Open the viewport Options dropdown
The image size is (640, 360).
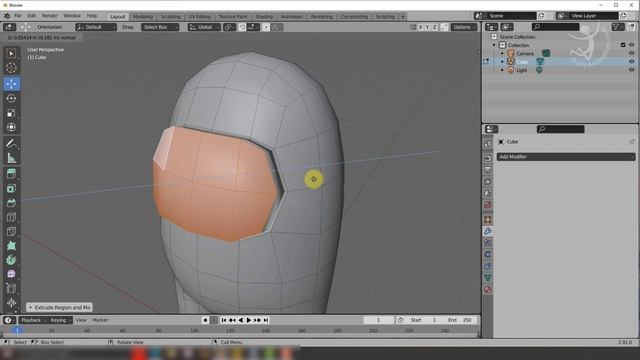coord(464,27)
